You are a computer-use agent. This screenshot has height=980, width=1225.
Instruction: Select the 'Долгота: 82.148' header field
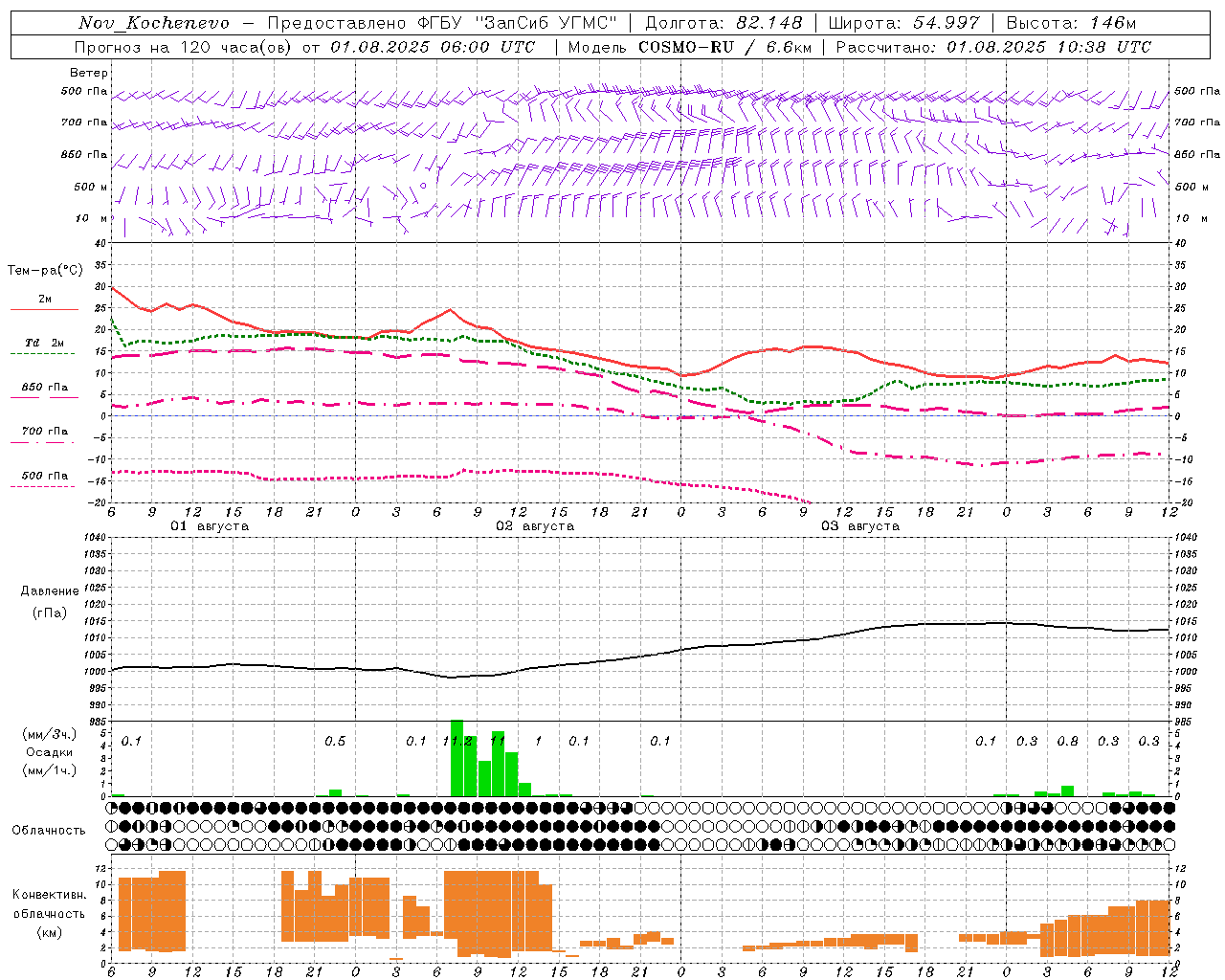point(724,23)
